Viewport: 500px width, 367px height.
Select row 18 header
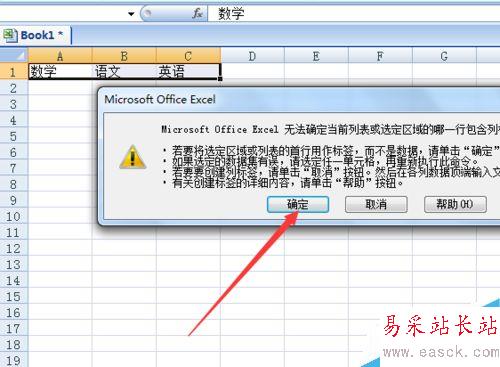click(x=14, y=344)
